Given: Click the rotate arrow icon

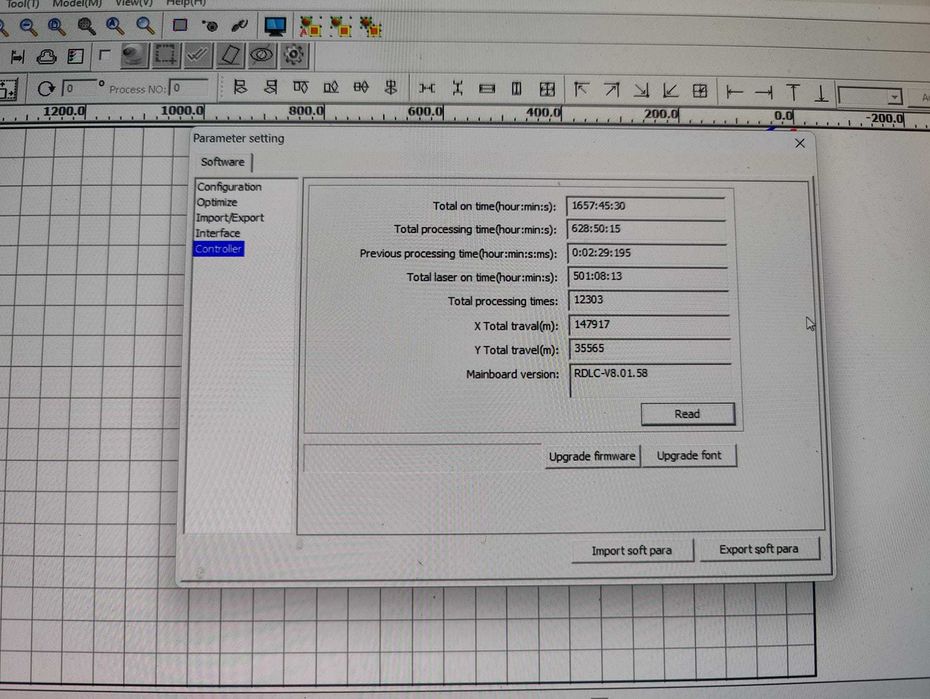Looking at the screenshot, I should coord(46,89).
